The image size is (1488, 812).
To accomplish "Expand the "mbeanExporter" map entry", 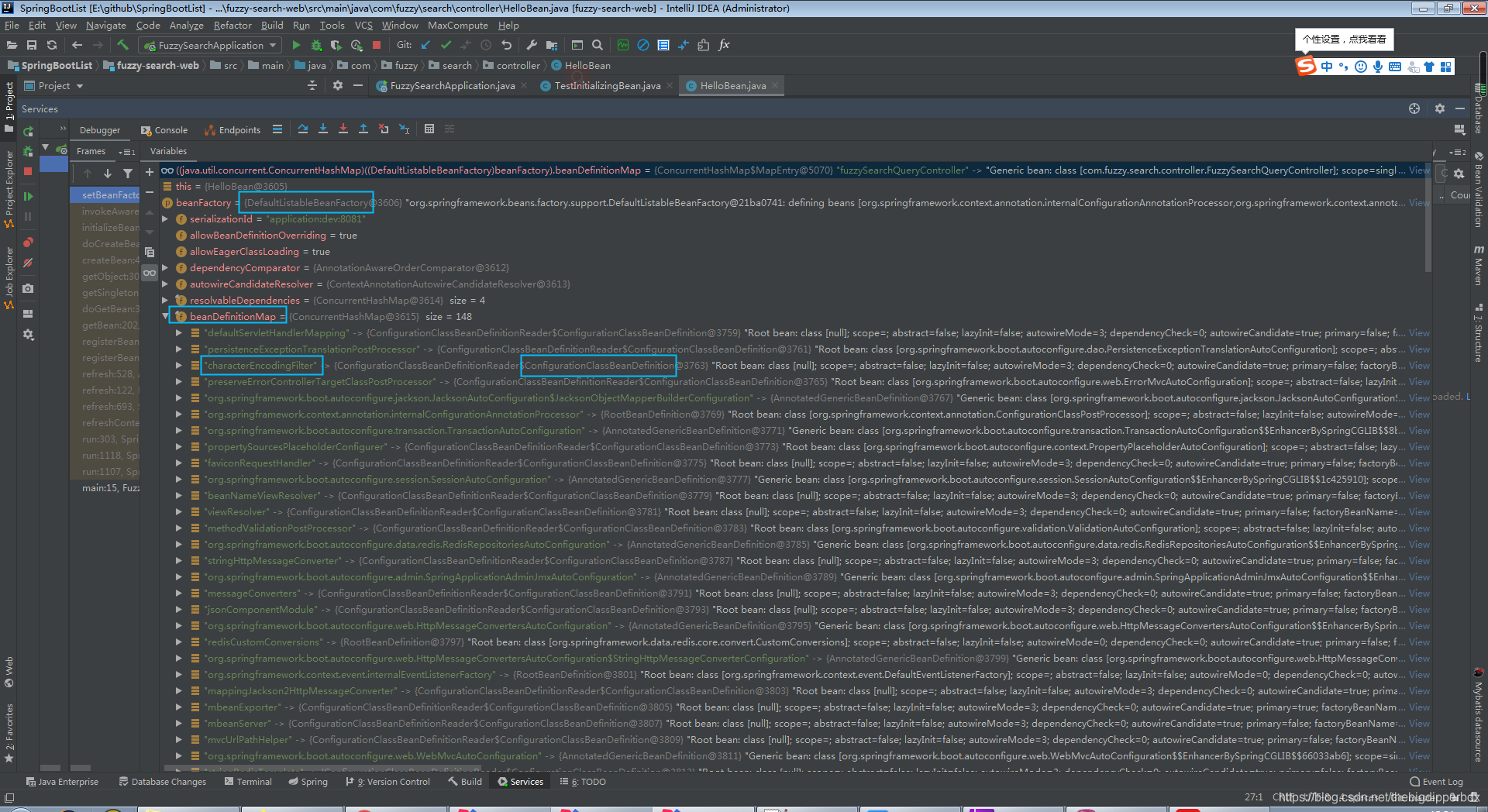I will tap(179, 707).
